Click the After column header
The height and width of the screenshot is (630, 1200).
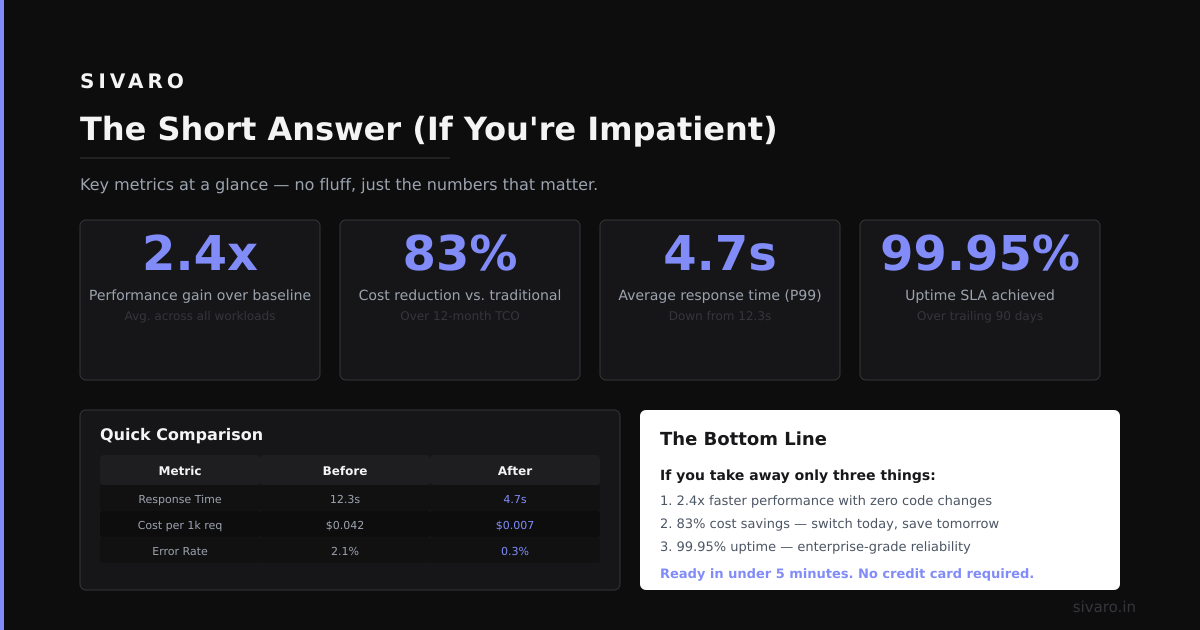pyautogui.click(x=515, y=471)
